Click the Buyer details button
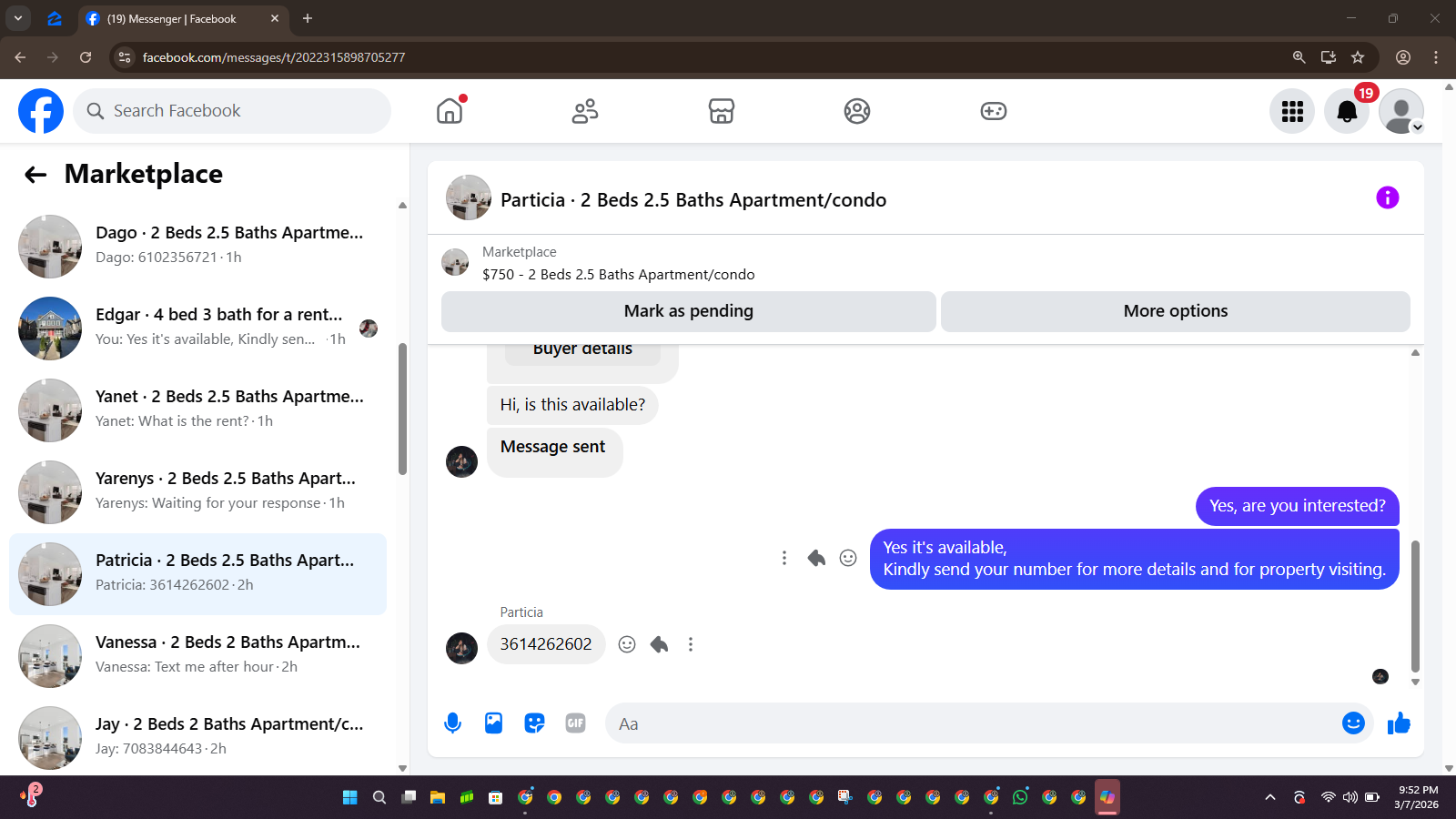The image size is (1456, 819). coord(582,351)
